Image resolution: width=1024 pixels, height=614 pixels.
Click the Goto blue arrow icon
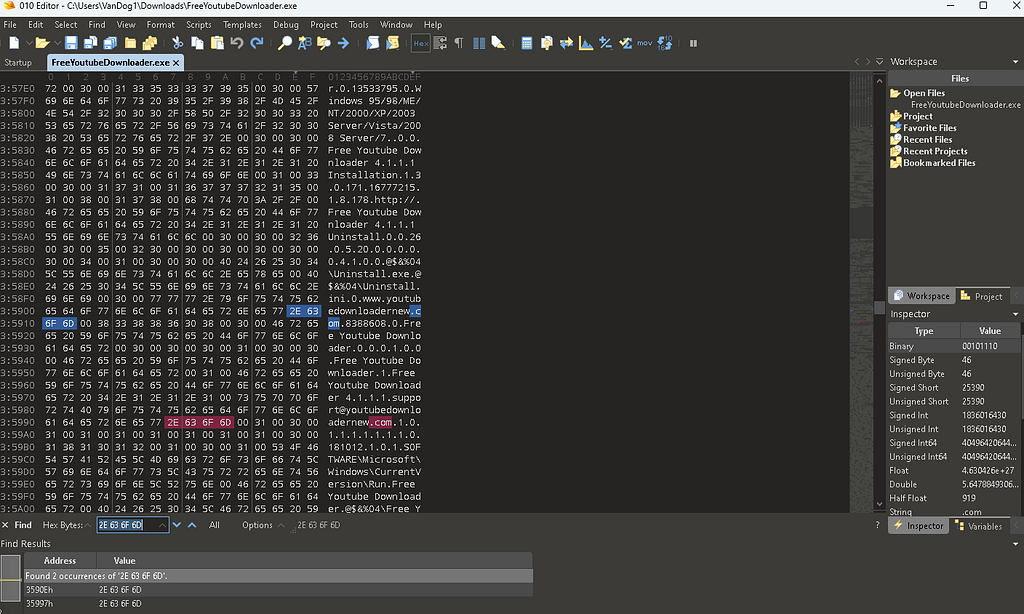tap(343, 43)
